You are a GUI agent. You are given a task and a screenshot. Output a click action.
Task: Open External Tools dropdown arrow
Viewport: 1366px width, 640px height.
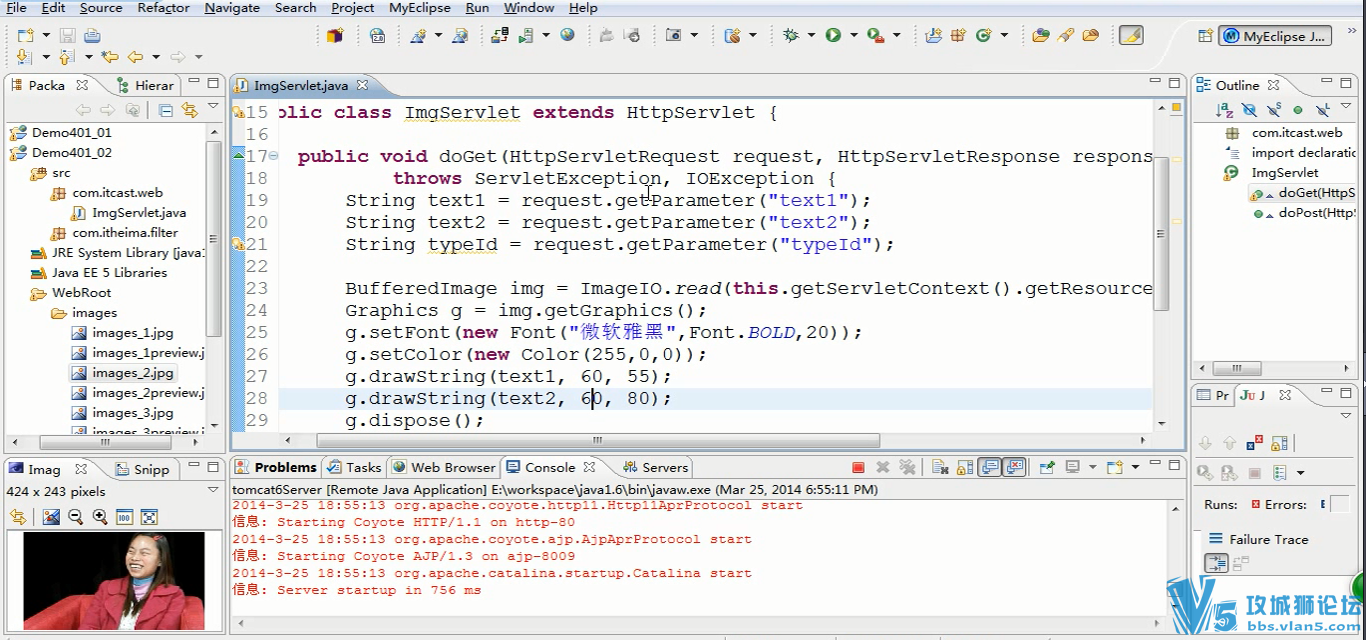point(896,36)
